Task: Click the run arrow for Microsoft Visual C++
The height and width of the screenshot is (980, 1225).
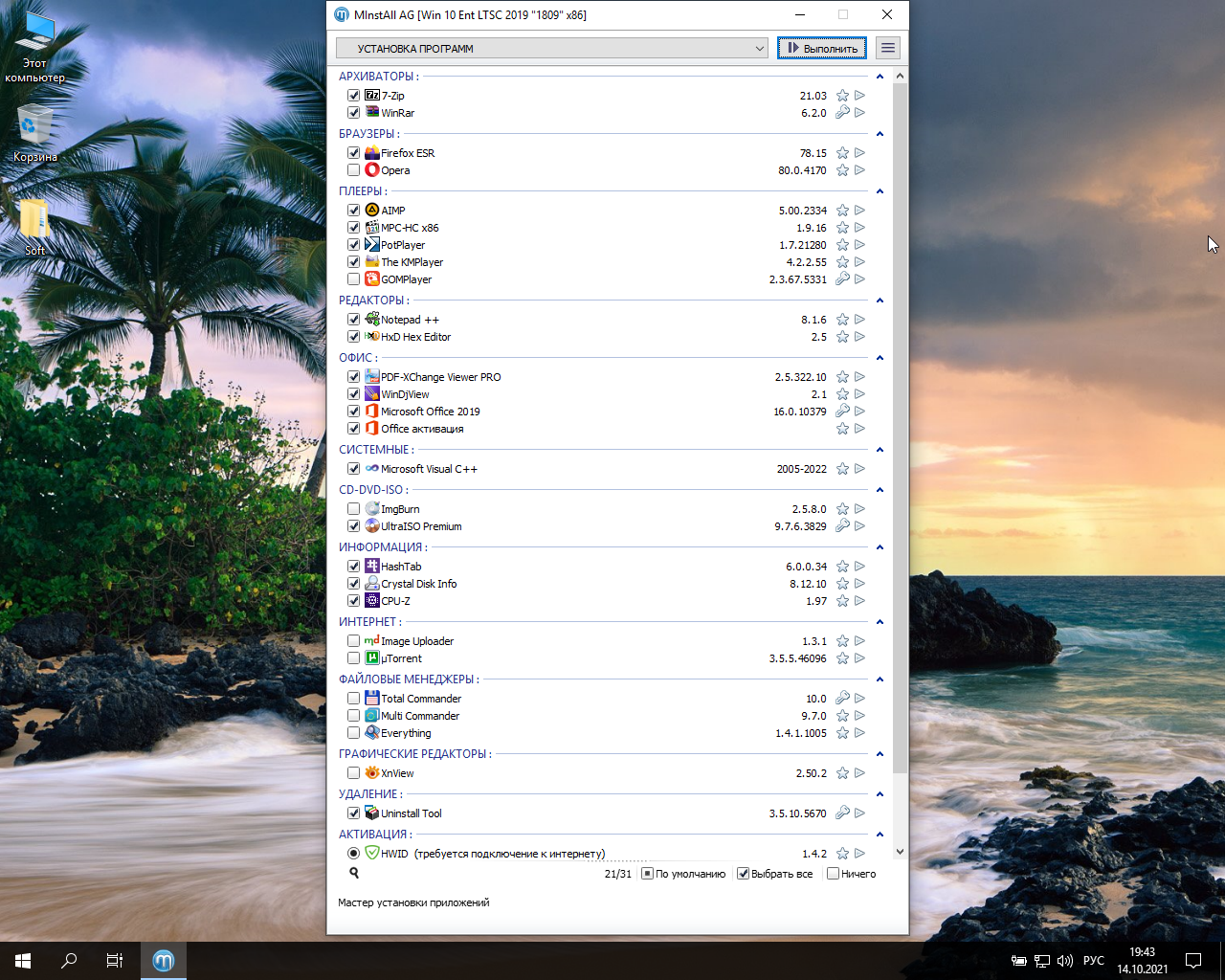Action: point(859,469)
